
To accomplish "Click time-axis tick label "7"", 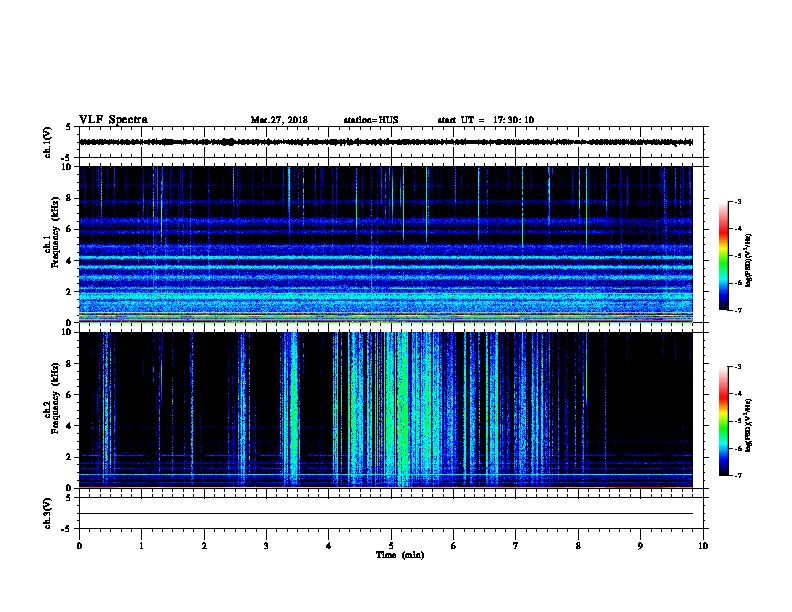I will click(516, 546).
